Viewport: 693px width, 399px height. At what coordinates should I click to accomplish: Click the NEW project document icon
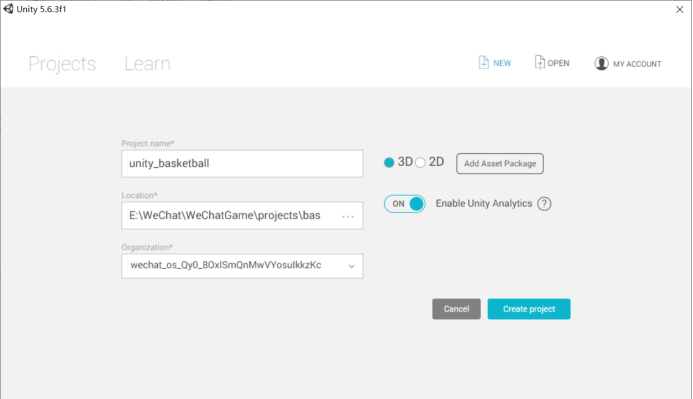tap(484, 63)
